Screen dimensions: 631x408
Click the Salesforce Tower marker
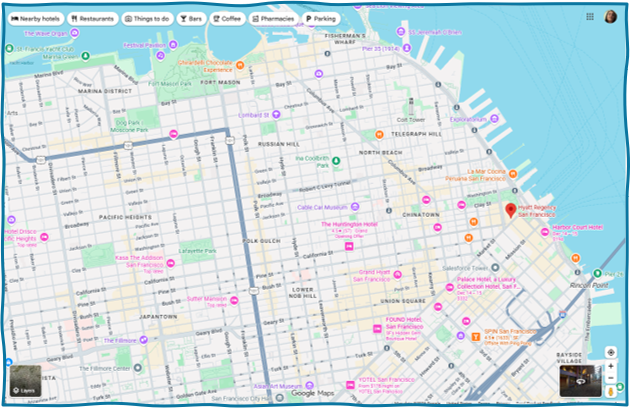[x=495, y=268]
